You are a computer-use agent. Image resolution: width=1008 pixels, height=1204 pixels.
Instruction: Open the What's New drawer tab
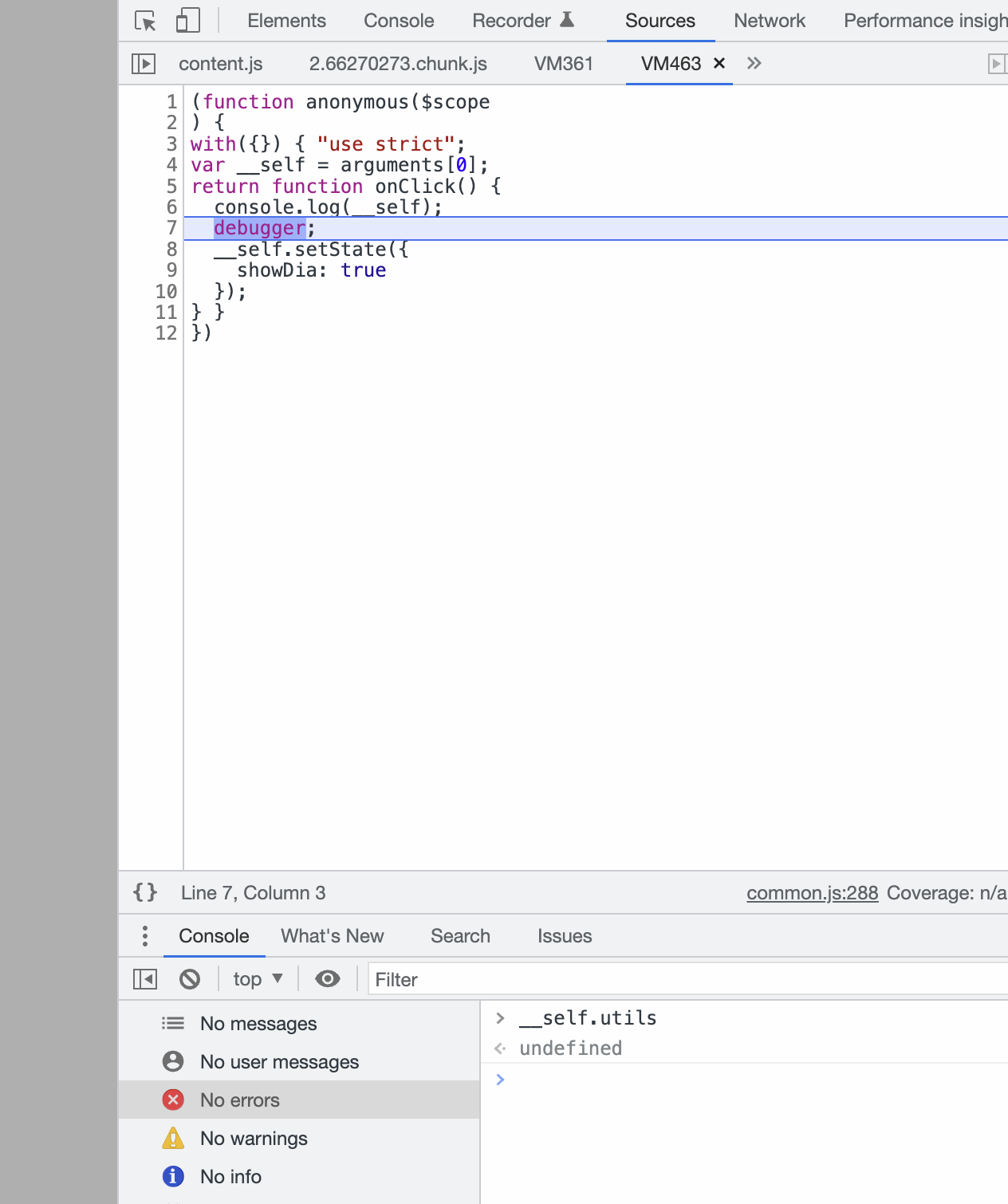pos(332,935)
